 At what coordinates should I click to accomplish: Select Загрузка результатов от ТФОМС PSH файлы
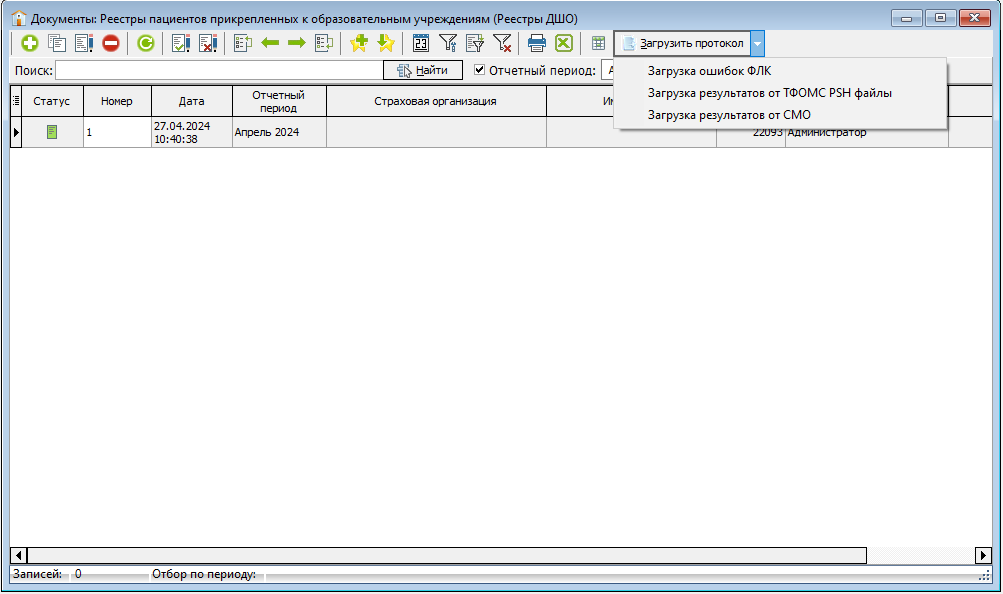[x=770, y=93]
